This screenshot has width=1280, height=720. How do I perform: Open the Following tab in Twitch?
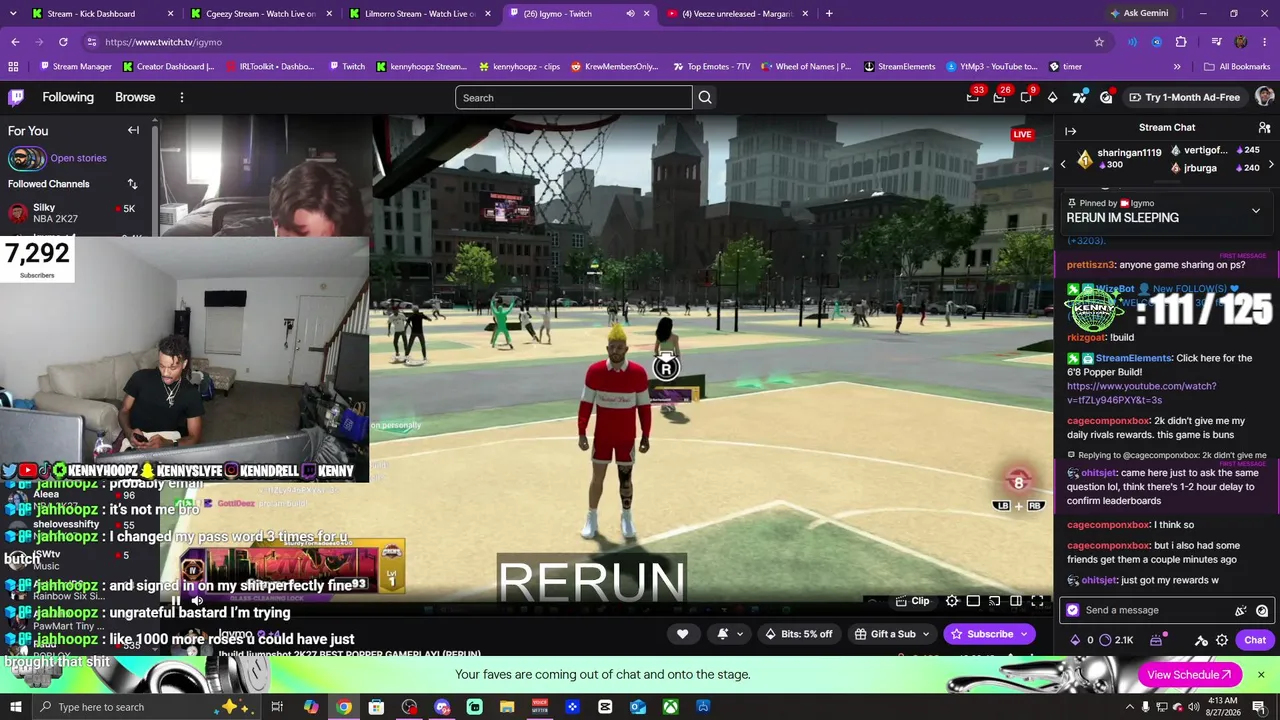[x=68, y=97]
